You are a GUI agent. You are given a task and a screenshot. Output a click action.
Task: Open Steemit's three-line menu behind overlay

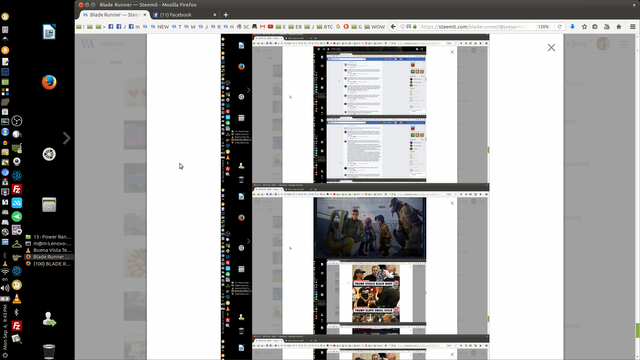point(624,44)
